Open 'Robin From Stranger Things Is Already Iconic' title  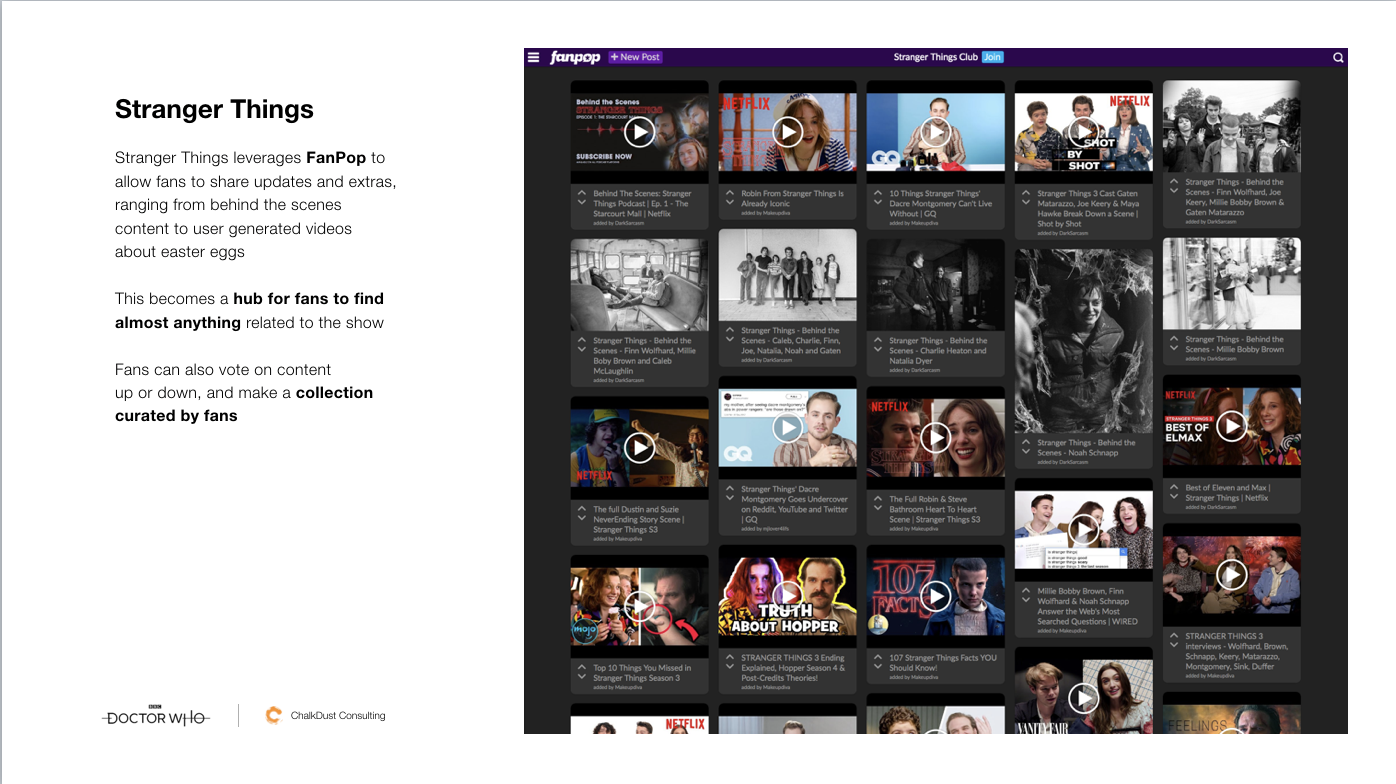792,198
